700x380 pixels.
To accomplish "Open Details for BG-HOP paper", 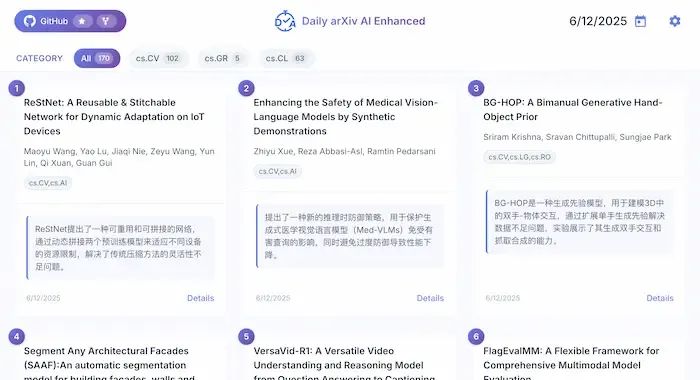I will pyautogui.click(x=660, y=298).
